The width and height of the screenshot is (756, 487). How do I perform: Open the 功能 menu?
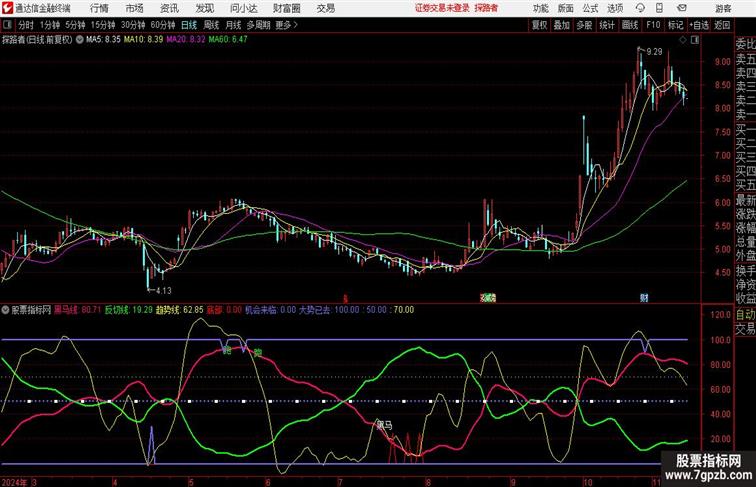point(540,8)
